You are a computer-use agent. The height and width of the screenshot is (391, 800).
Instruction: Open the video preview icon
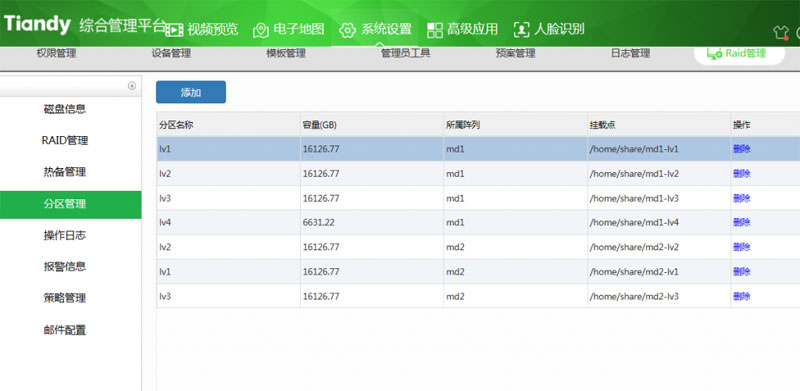[x=174, y=30]
